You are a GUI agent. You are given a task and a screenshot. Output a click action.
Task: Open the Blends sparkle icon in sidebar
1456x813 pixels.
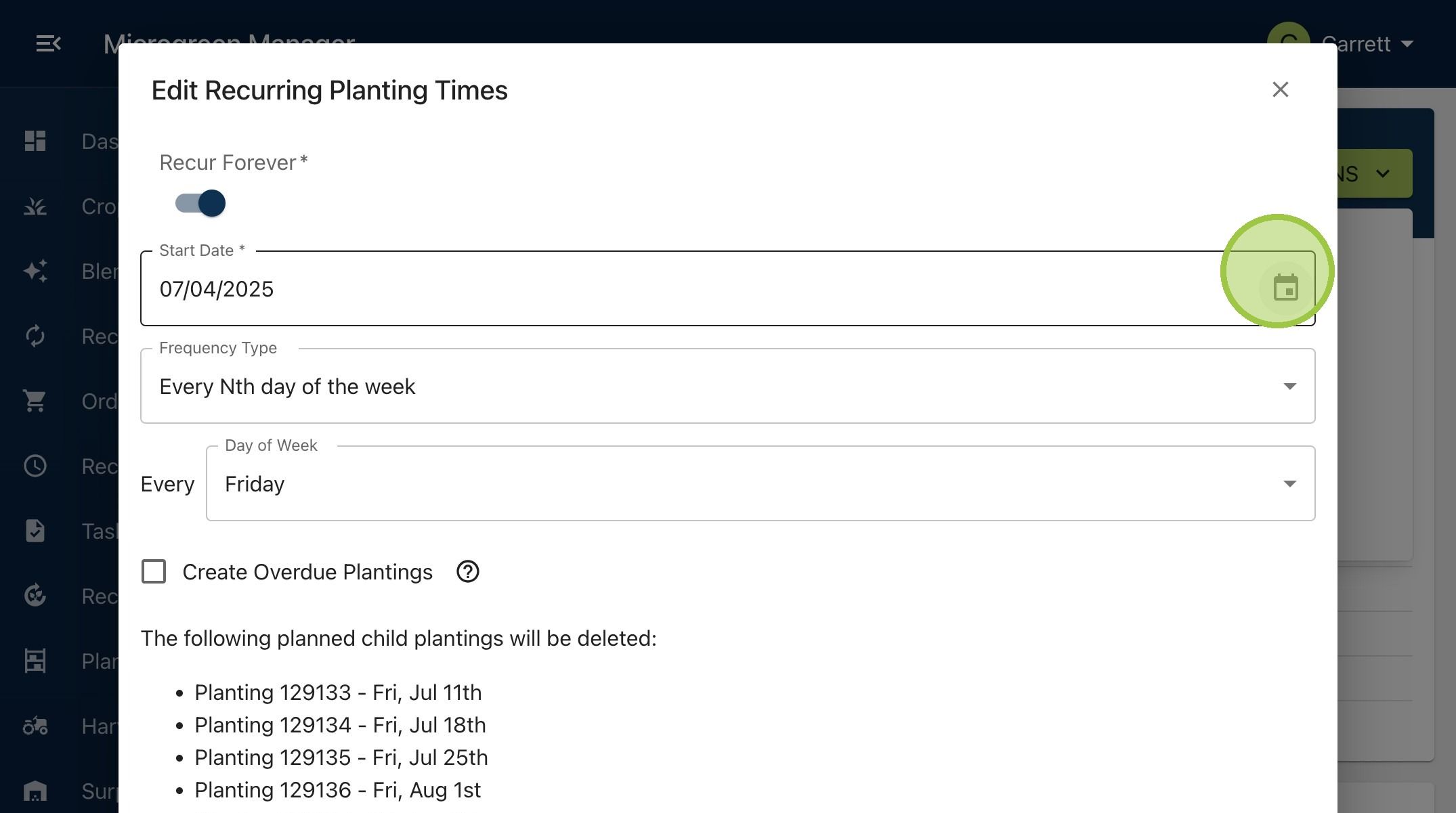tap(35, 271)
